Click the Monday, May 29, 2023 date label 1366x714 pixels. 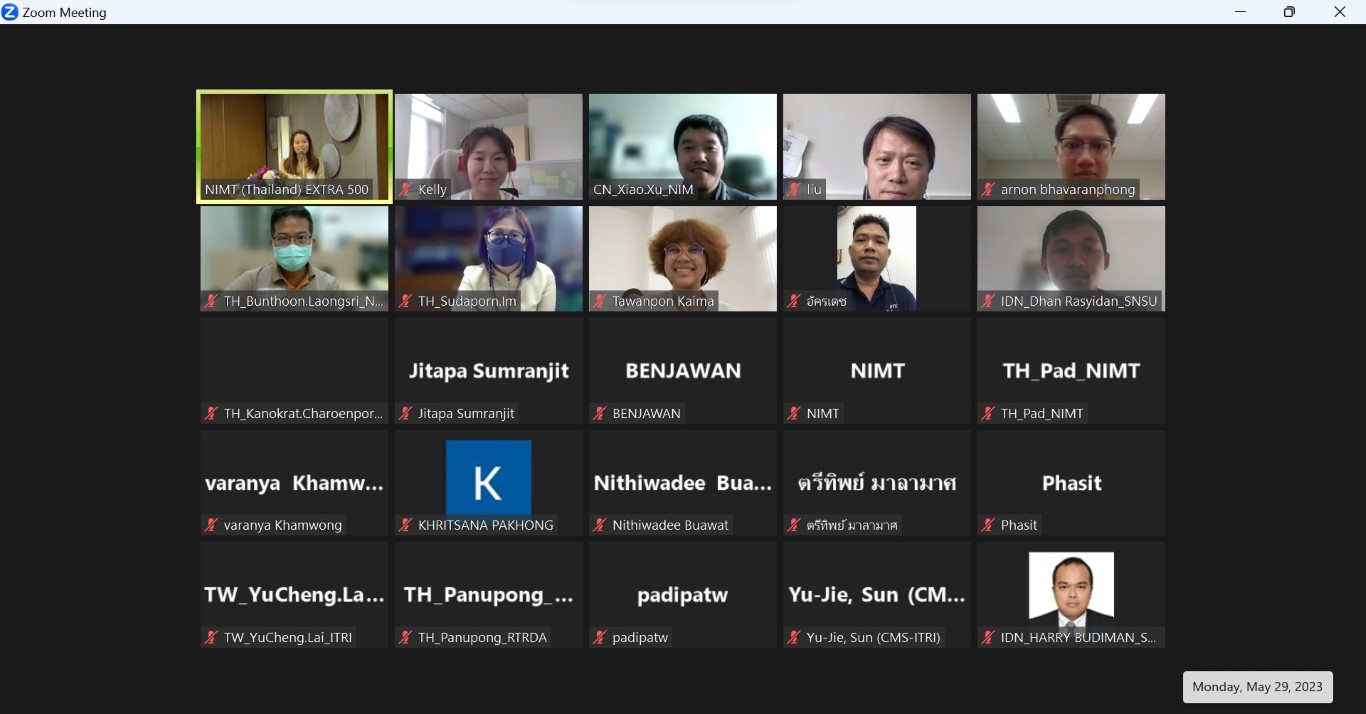(1257, 687)
